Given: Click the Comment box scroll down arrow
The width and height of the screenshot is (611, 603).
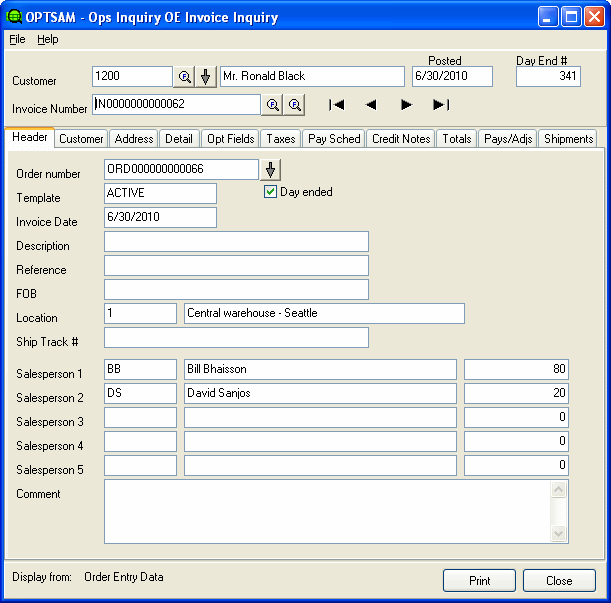Looking at the screenshot, I should pos(559,534).
